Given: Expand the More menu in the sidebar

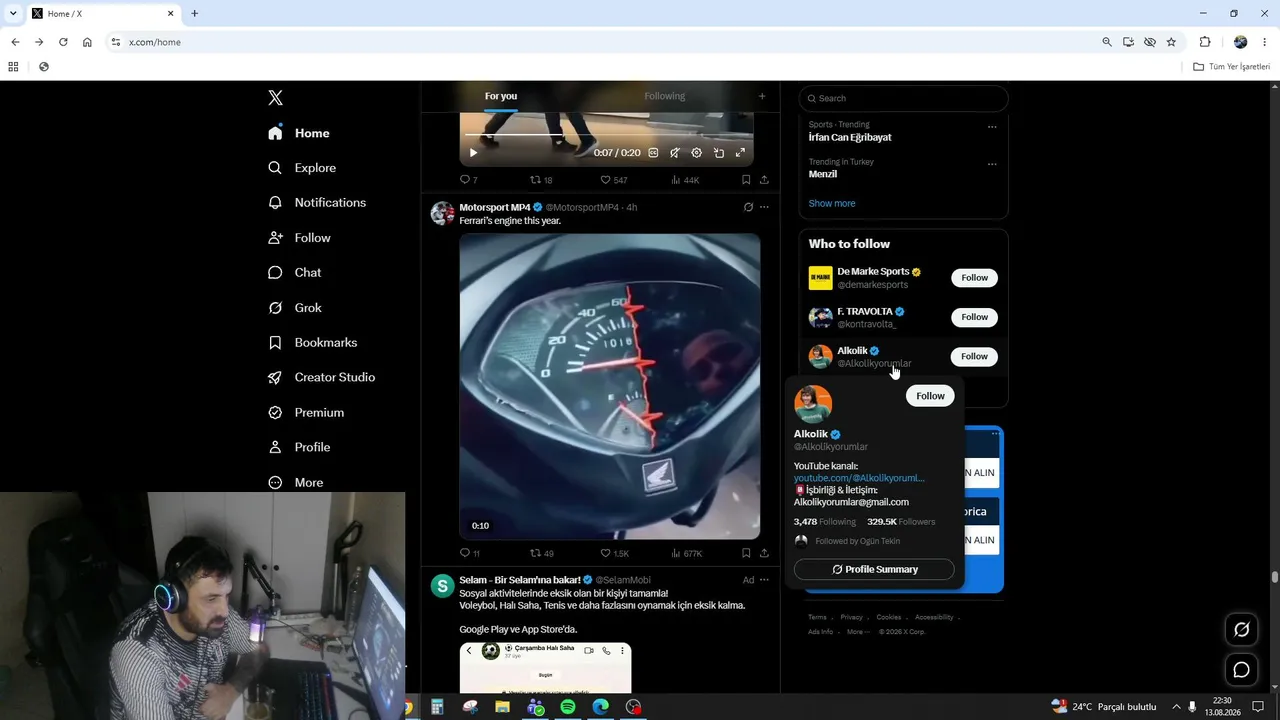Looking at the screenshot, I should [295, 482].
